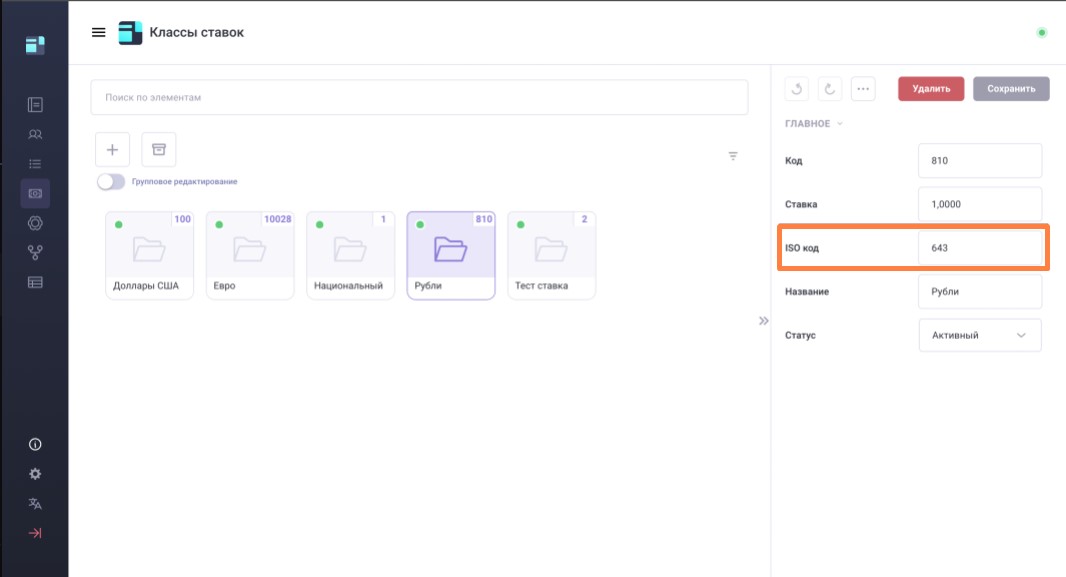Add a new element with the plus button
1066x577 pixels.
tap(112, 150)
